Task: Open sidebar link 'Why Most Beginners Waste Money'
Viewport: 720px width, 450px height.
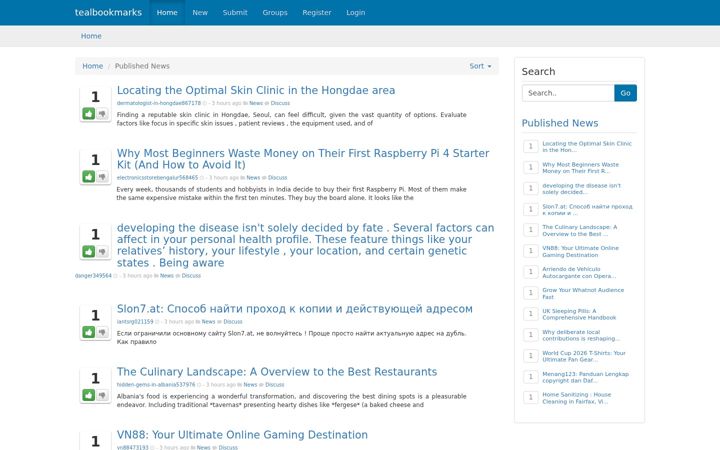Action: click(580, 168)
